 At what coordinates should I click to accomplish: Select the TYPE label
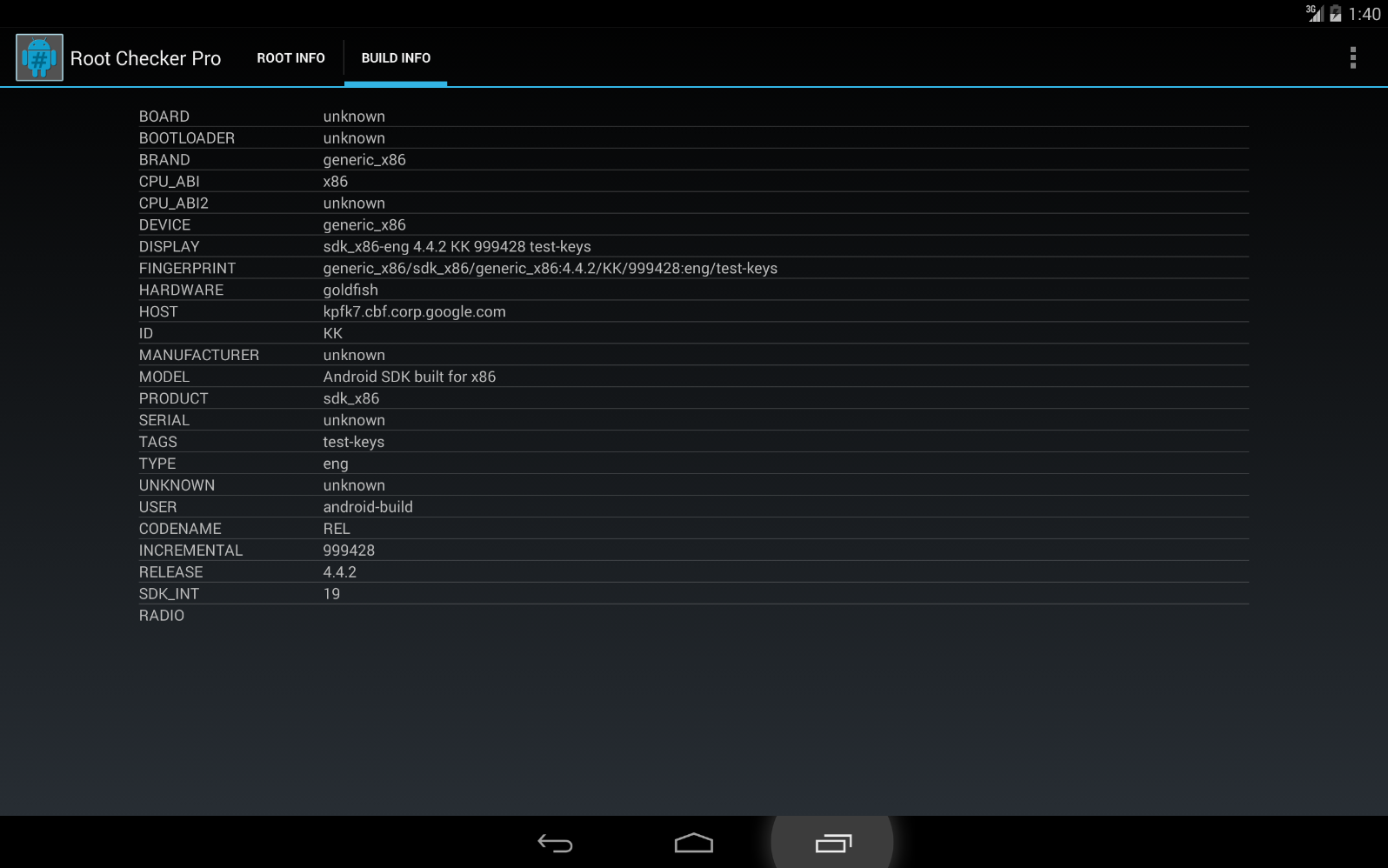pos(157,464)
